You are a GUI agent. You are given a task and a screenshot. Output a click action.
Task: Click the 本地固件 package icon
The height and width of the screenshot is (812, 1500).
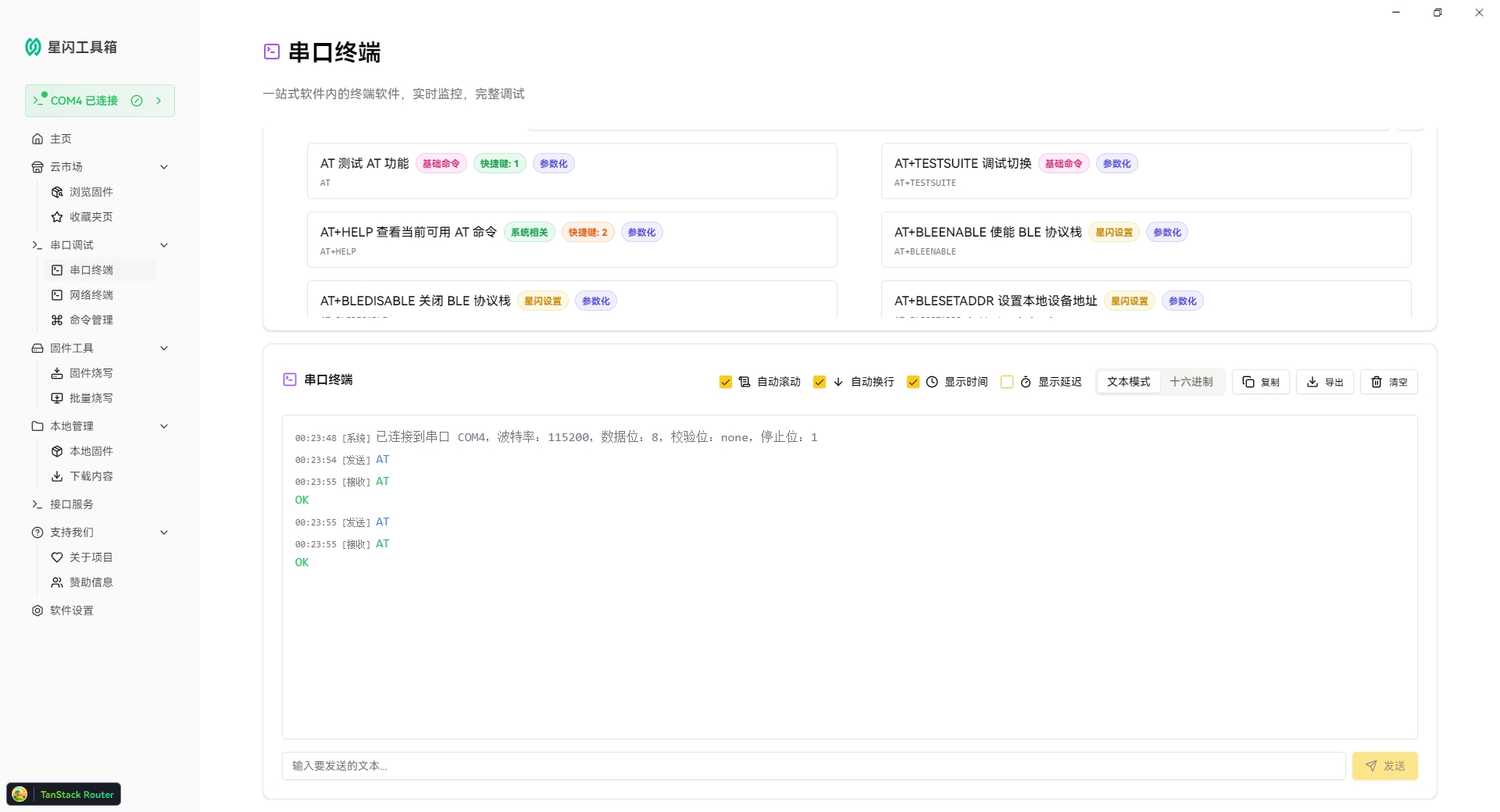pos(57,451)
